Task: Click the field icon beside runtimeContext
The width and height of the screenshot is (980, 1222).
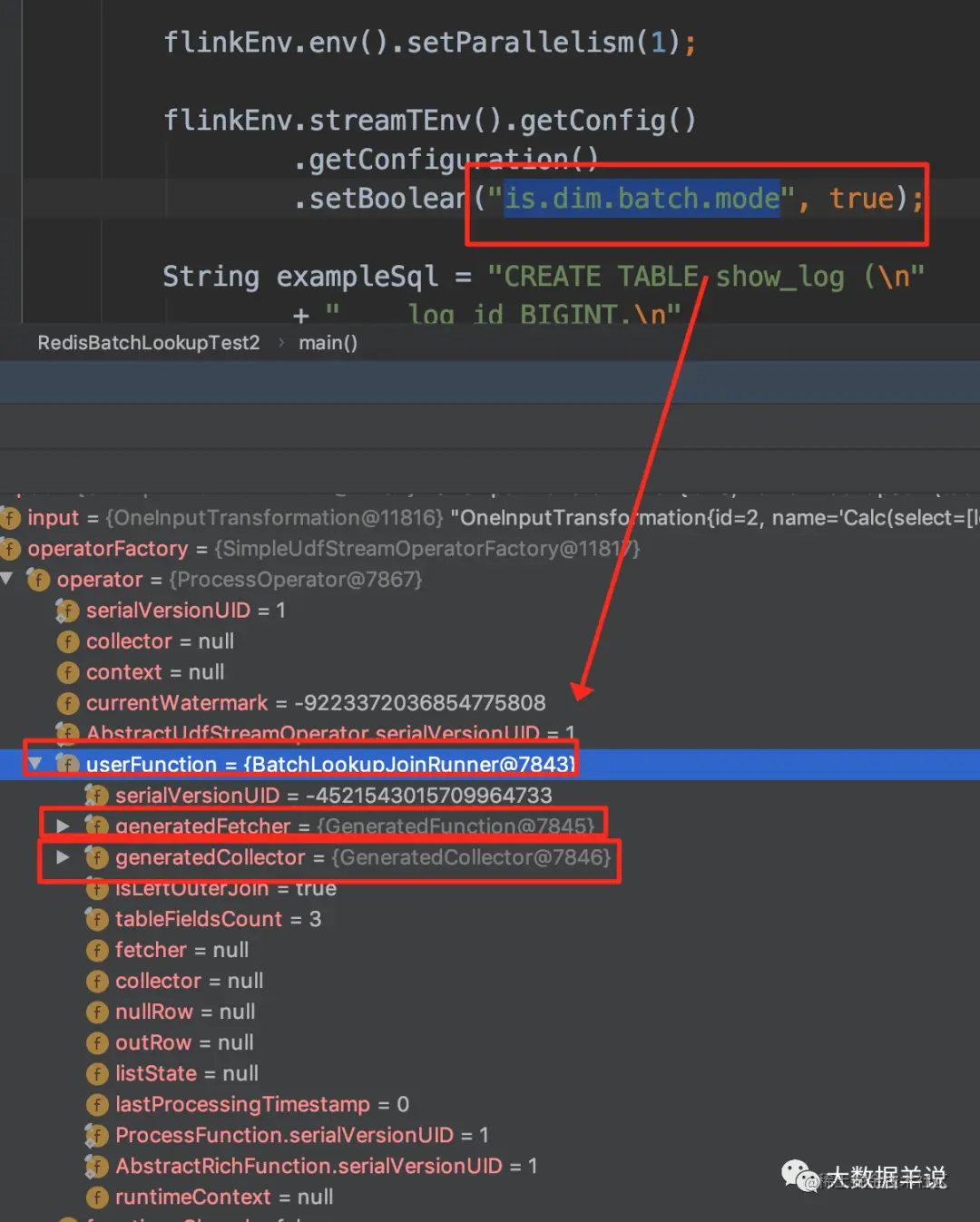Action: pyautogui.click(x=97, y=1197)
